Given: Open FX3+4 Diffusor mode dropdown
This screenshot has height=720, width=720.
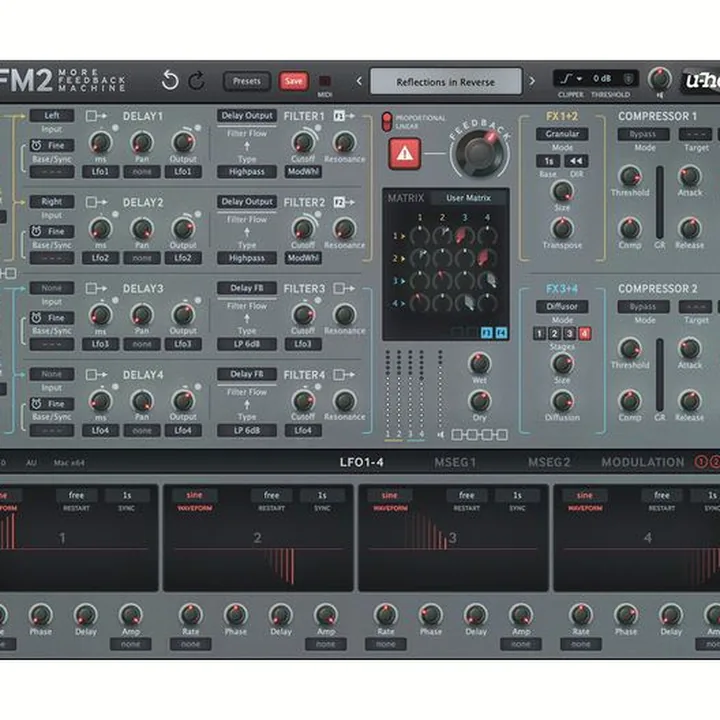Looking at the screenshot, I should tap(562, 306).
